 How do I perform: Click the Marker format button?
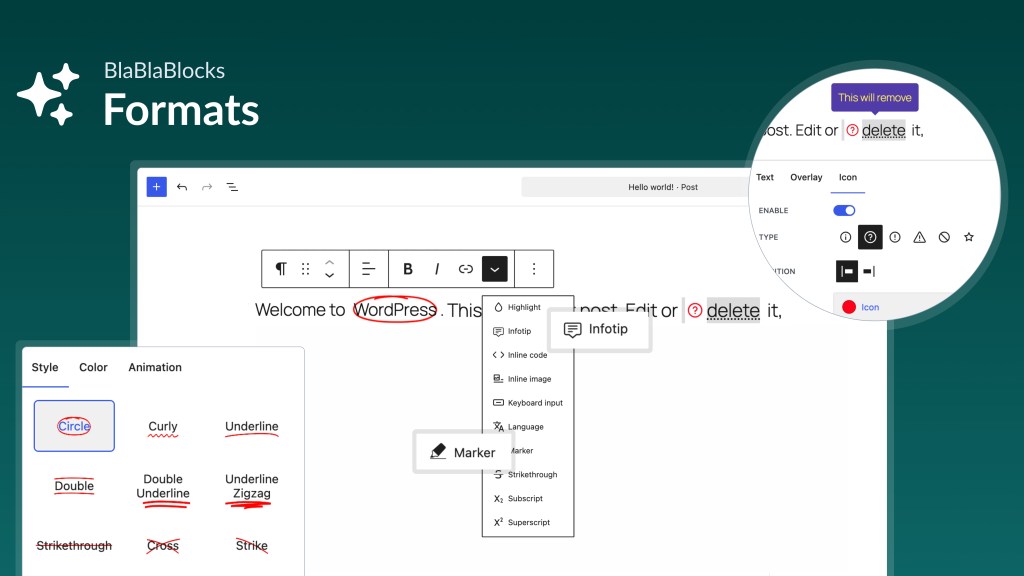pos(463,451)
